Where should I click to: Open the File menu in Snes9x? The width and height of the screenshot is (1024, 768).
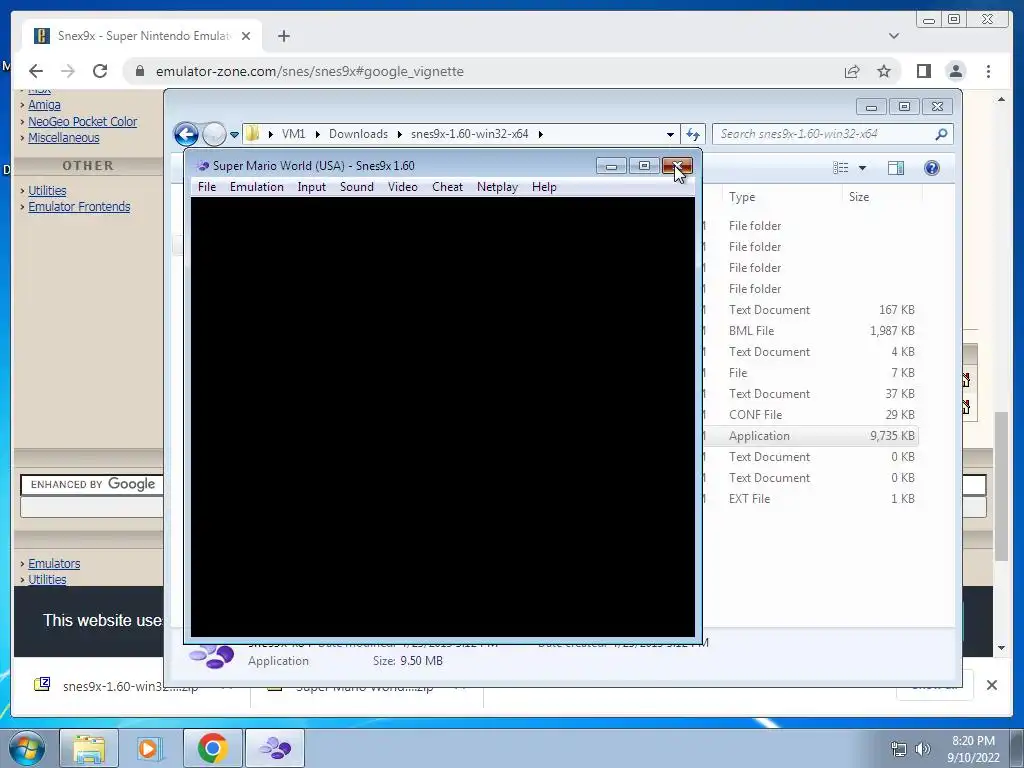[206, 187]
